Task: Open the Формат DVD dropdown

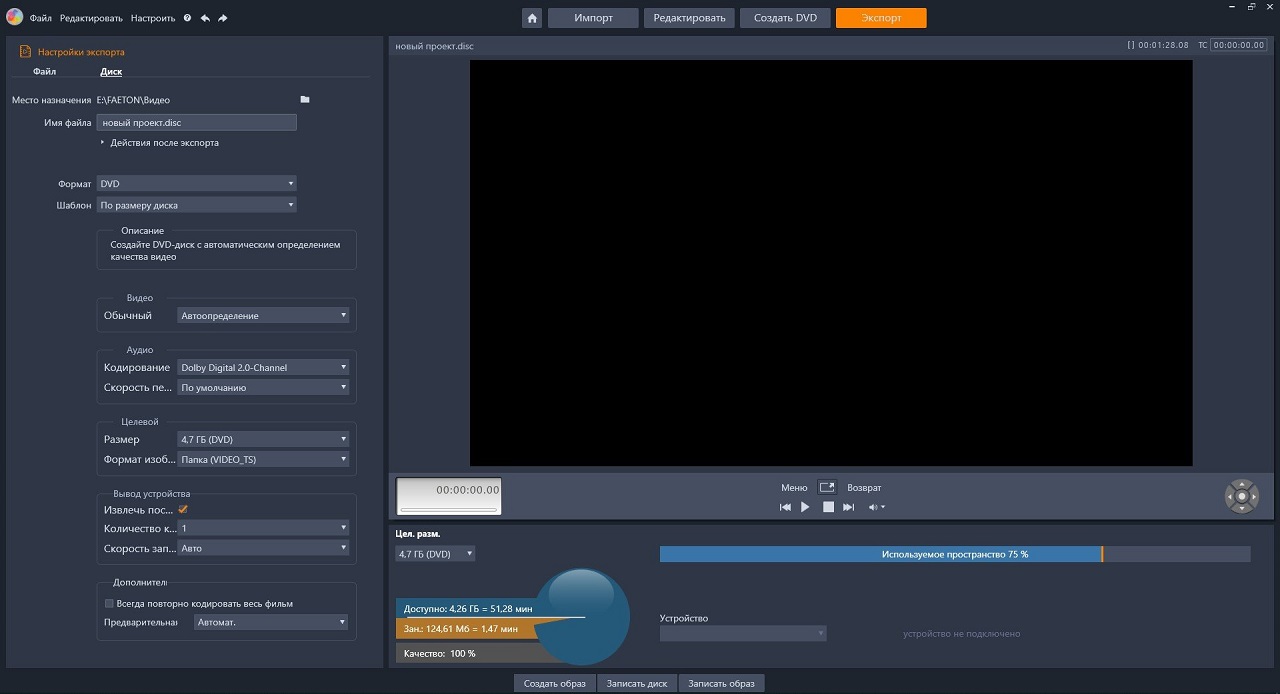Action: [196, 184]
